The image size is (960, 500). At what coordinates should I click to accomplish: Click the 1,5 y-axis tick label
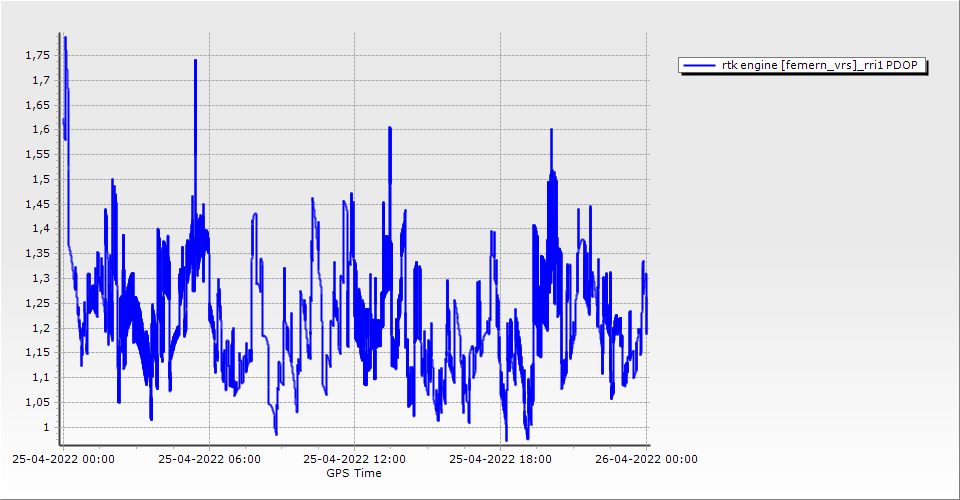[40, 179]
